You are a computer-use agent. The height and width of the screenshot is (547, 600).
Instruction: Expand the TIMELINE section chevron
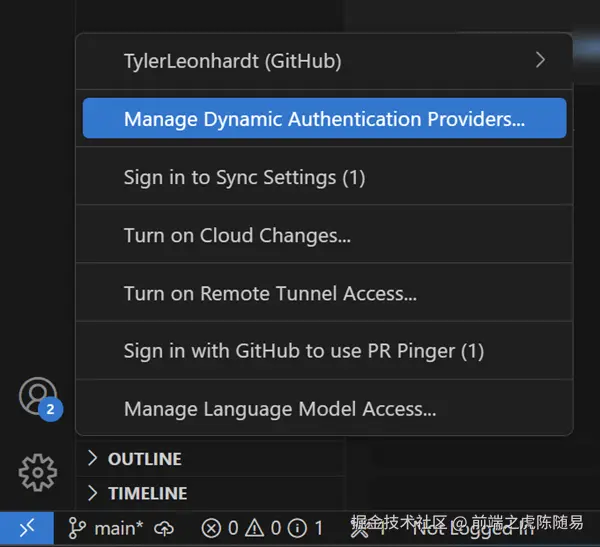click(92, 493)
